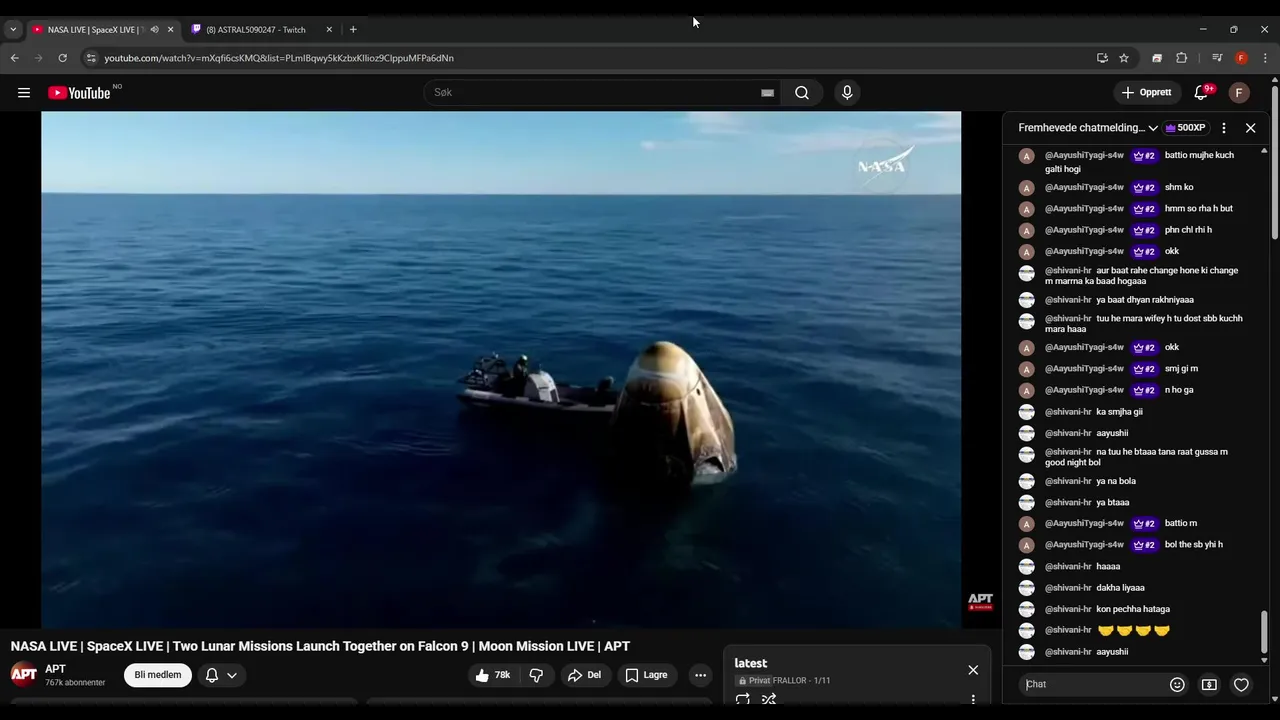Click the address bar URL
The image size is (1280, 720).
[279, 58]
